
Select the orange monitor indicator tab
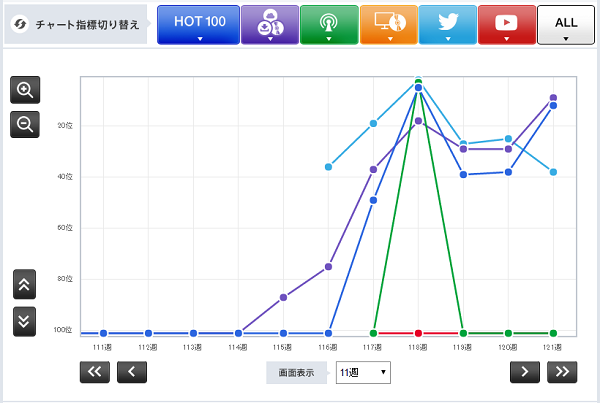click(x=388, y=24)
